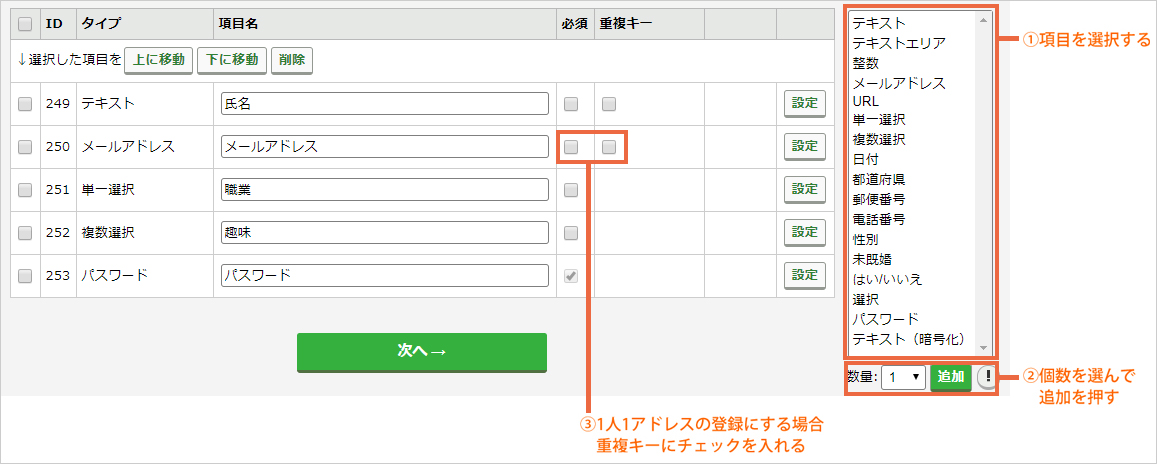Check 重複キー for the 氏名 row
Image resolution: width=1157 pixels, height=464 pixels.
[x=608, y=104]
